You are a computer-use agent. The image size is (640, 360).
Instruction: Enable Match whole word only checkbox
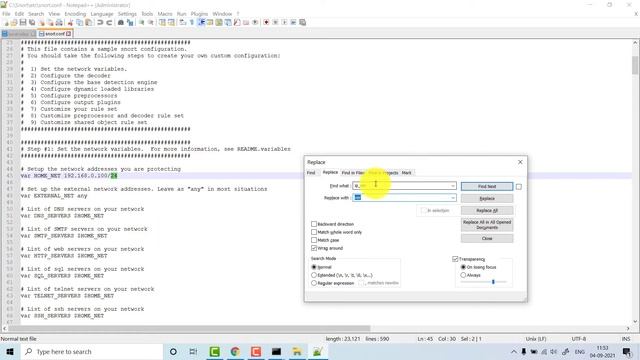314,232
